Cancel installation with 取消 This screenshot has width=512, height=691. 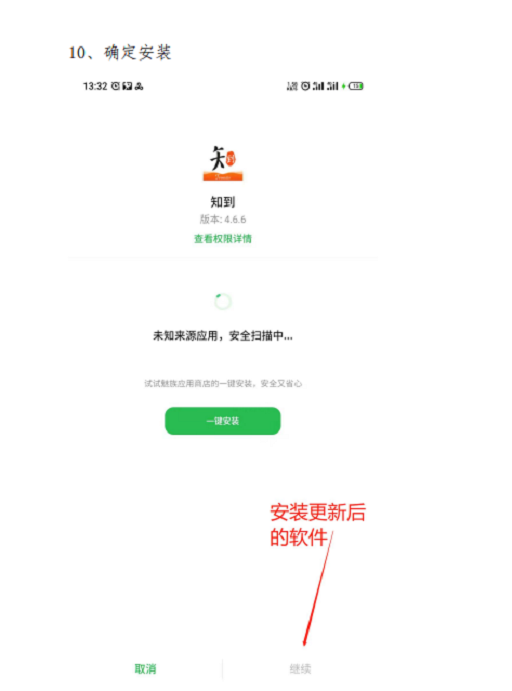[145, 669]
